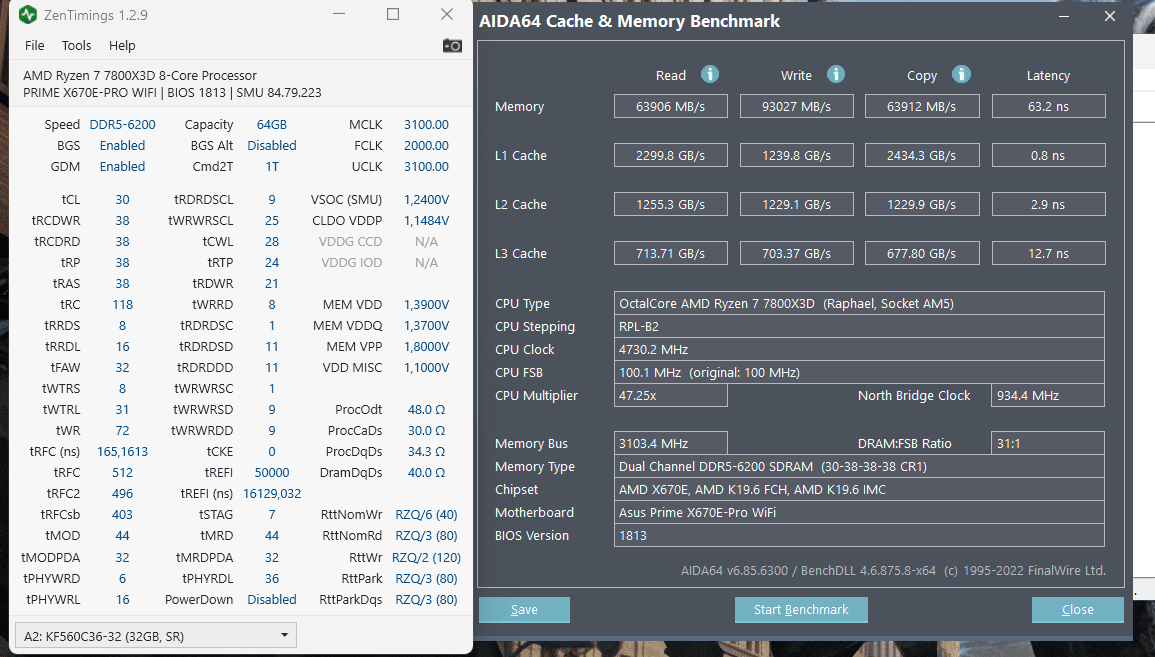Click the BGS Enabled value

[122, 146]
